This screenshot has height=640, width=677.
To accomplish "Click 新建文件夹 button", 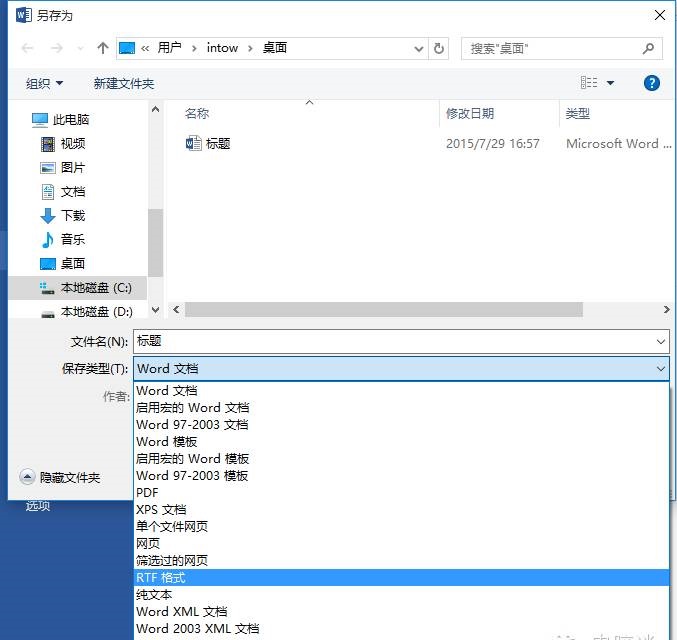I will click(x=124, y=83).
